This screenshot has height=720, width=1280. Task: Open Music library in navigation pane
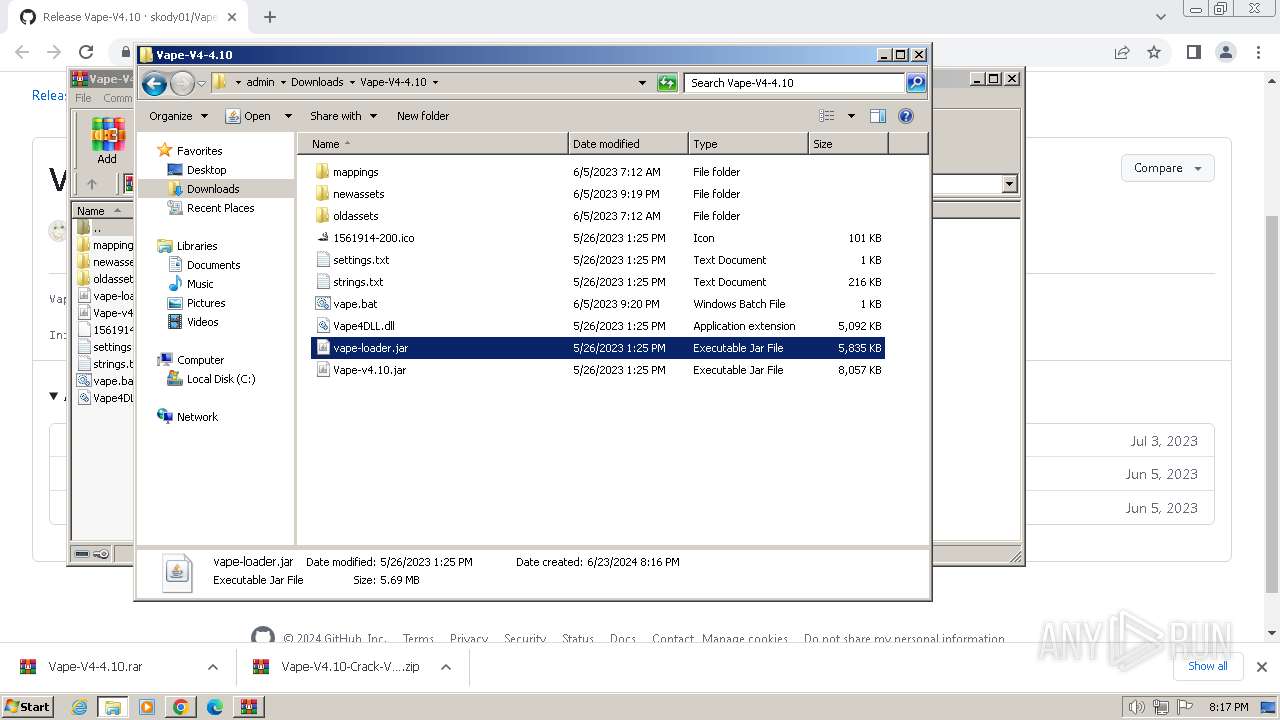[x=200, y=284]
